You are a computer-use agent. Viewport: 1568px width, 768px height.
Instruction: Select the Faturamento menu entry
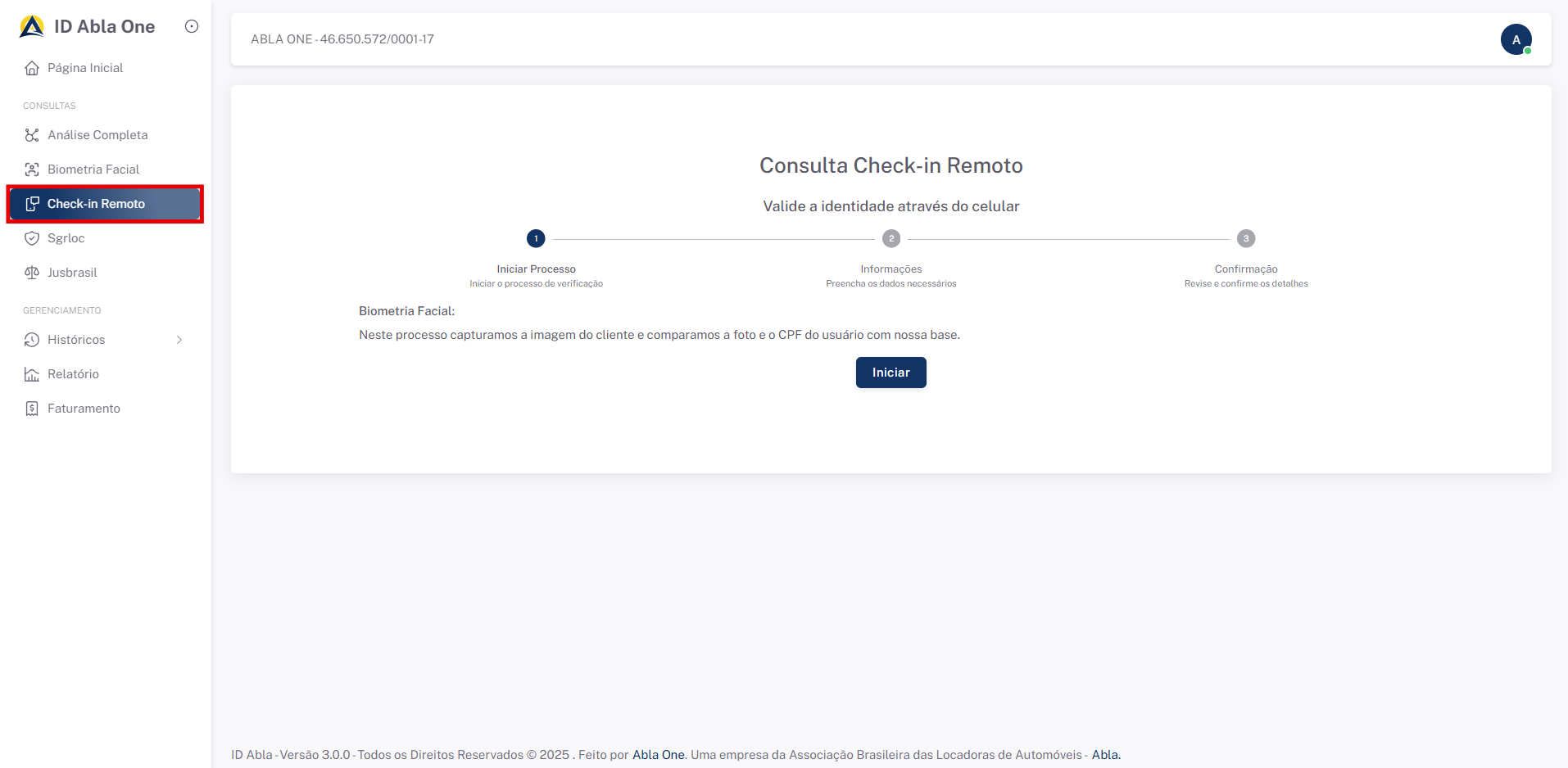coord(84,408)
